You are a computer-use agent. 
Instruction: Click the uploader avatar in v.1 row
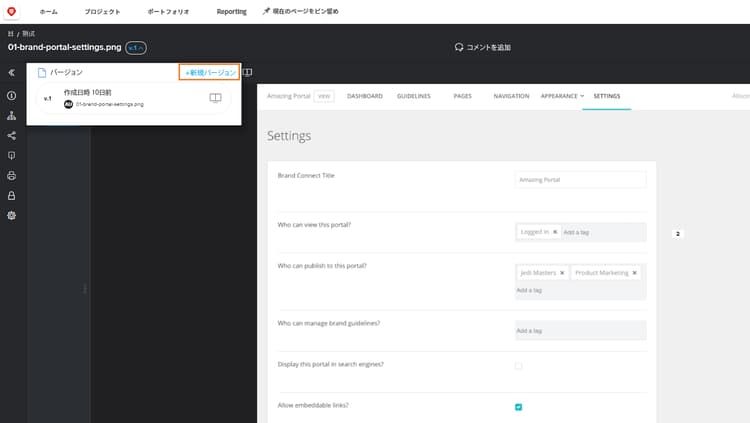pyautogui.click(x=68, y=104)
